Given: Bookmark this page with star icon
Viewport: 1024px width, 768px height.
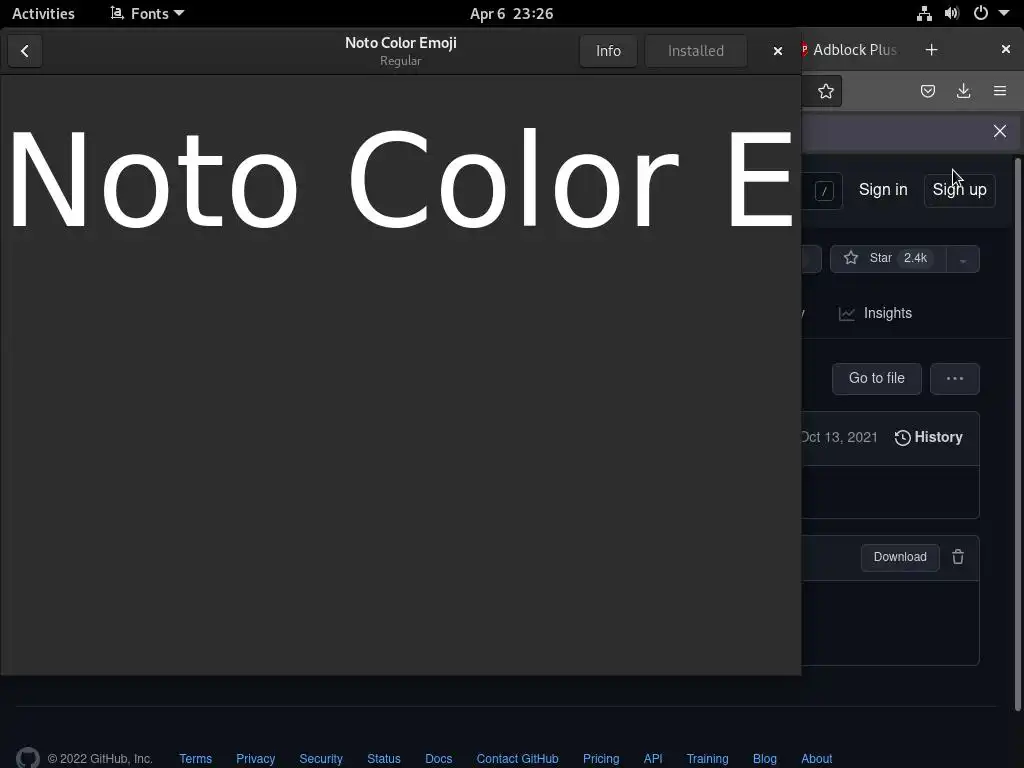Looking at the screenshot, I should point(825,91).
